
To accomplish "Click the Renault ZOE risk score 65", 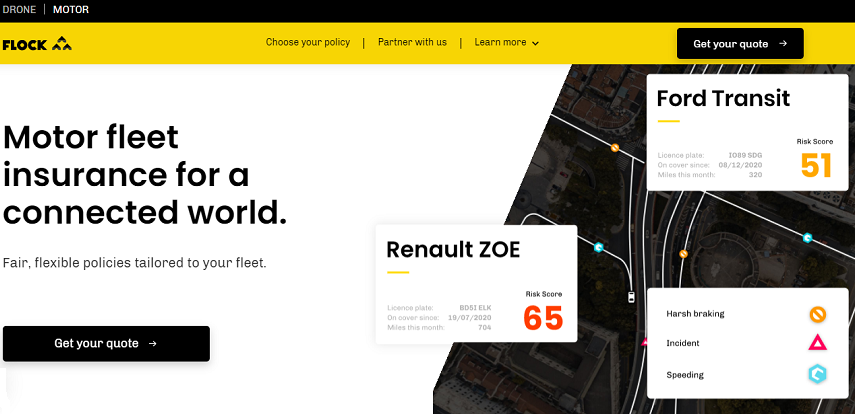I will point(543,318).
